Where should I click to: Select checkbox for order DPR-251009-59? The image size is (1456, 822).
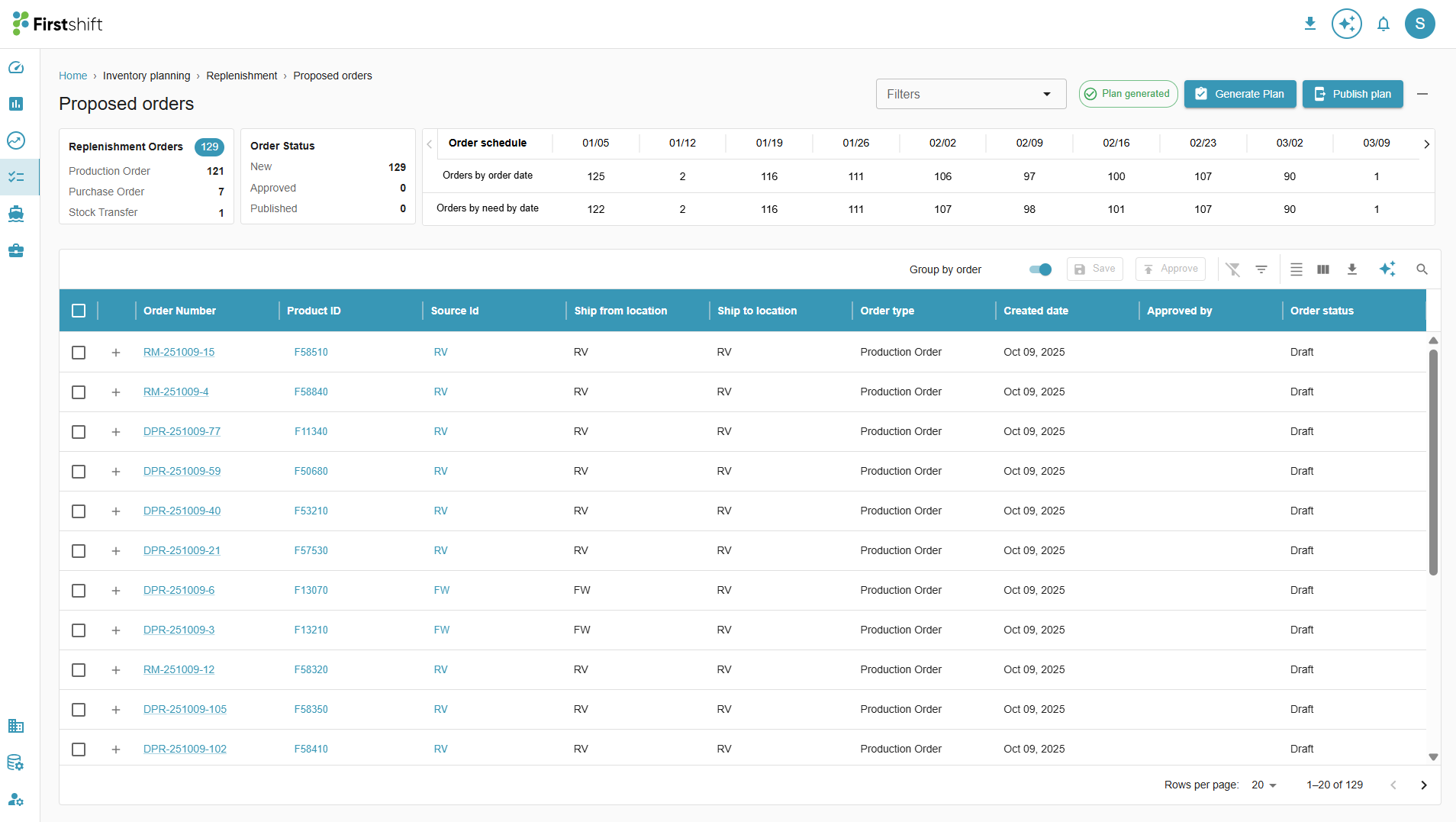79,472
